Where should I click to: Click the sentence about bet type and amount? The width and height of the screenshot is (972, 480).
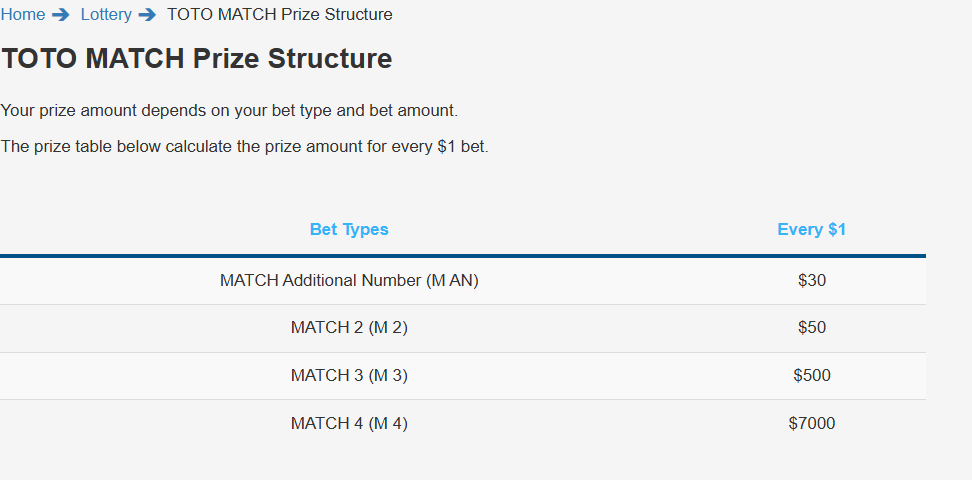click(x=229, y=111)
